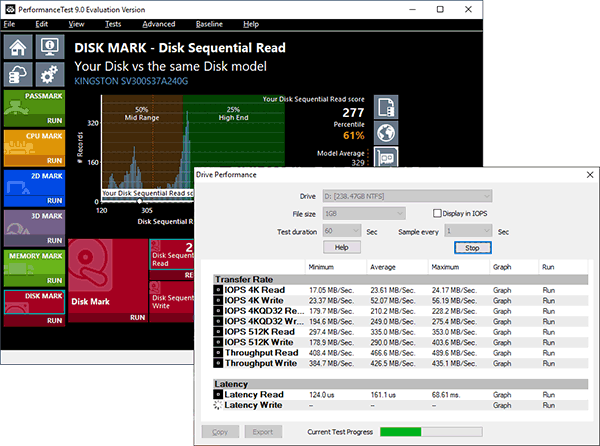Open the cloud baseline manager icon

18,74
